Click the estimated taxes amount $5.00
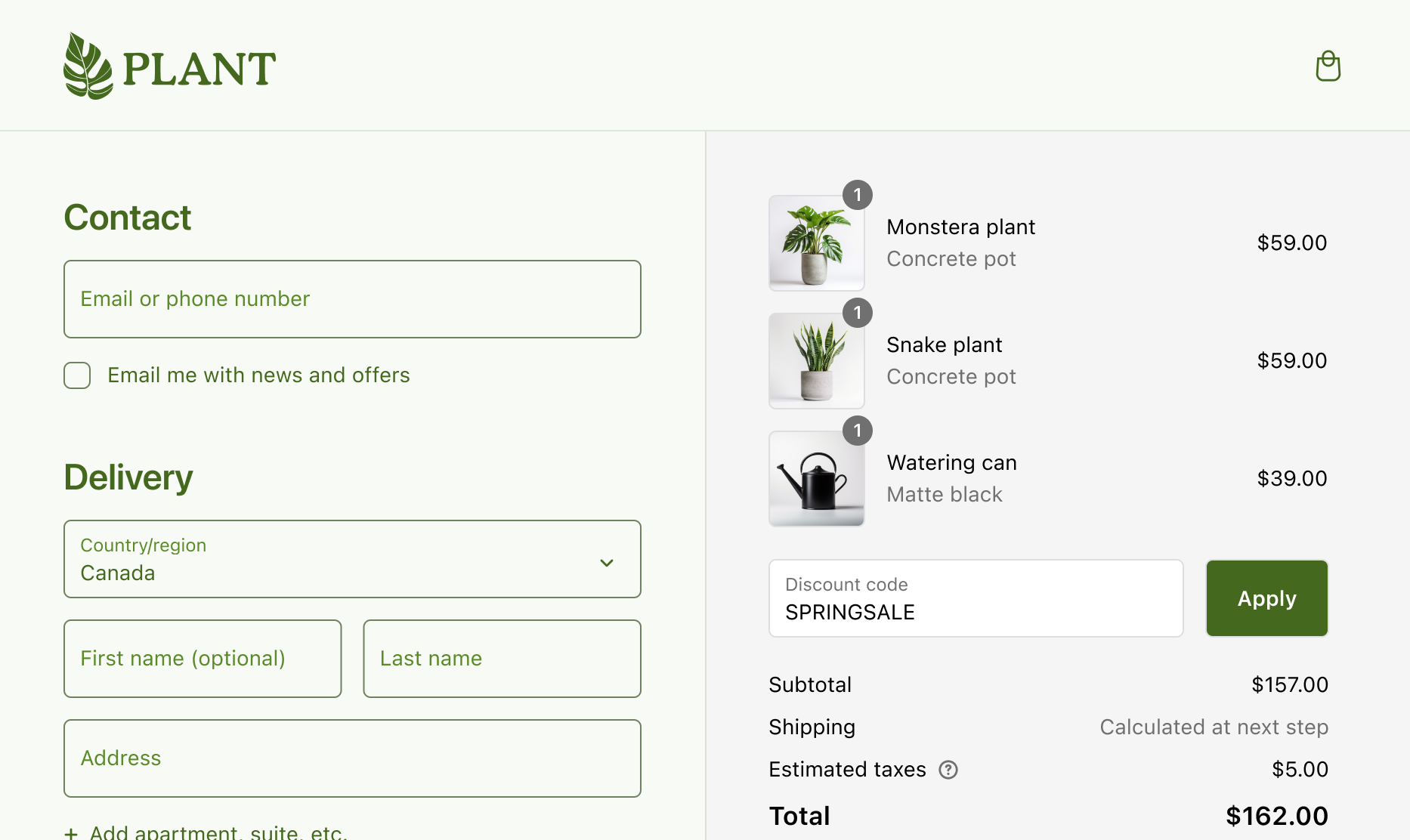This screenshot has height=840, width=1410. coord(1300,770)
